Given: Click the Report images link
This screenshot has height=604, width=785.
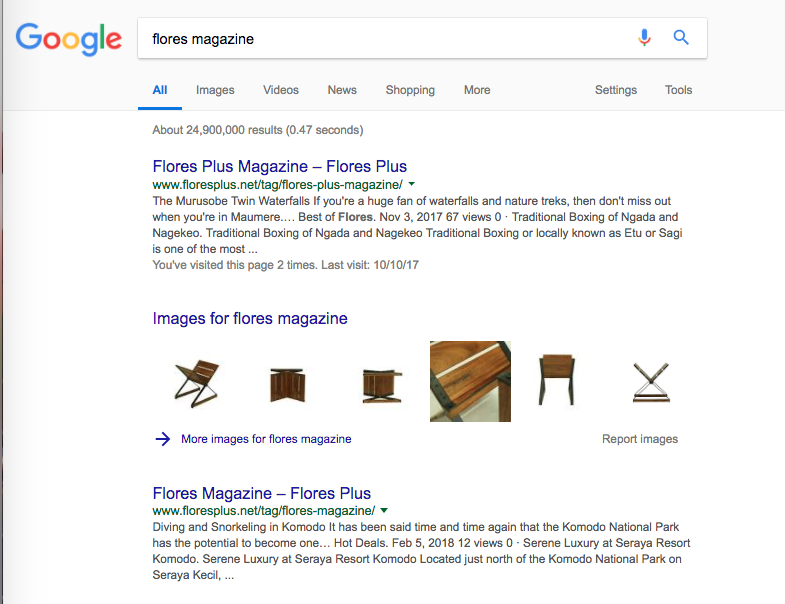Looking at the screenshot, I should pos(639,439).
